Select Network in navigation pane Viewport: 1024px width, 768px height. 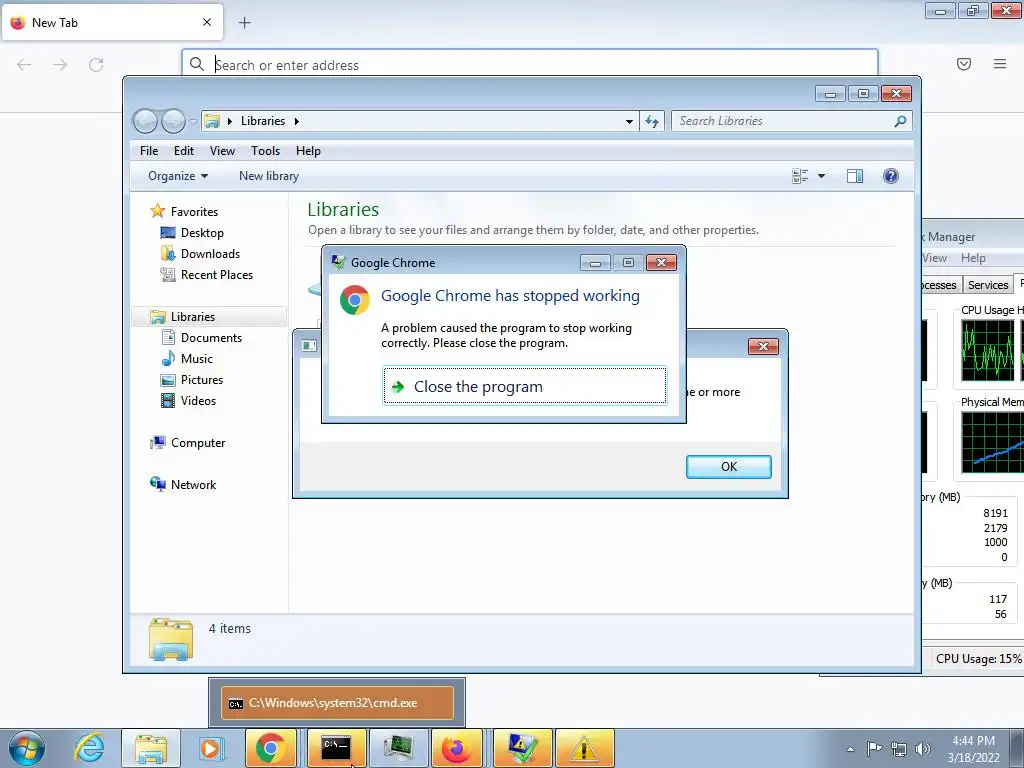[193, 485]
